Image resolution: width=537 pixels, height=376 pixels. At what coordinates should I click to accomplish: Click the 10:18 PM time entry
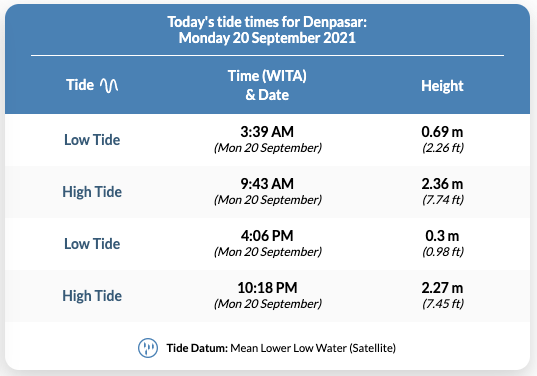pos(267,288)
